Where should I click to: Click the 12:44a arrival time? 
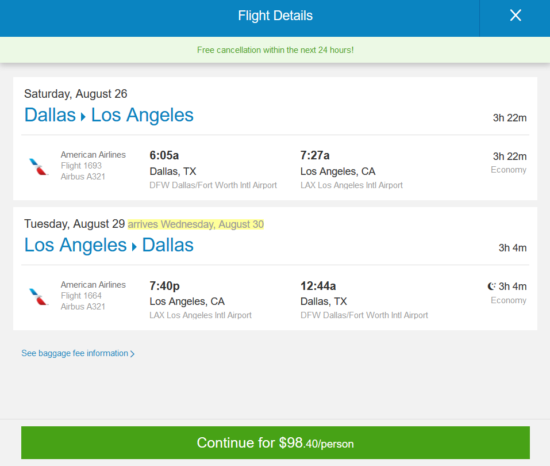(318, 286)
